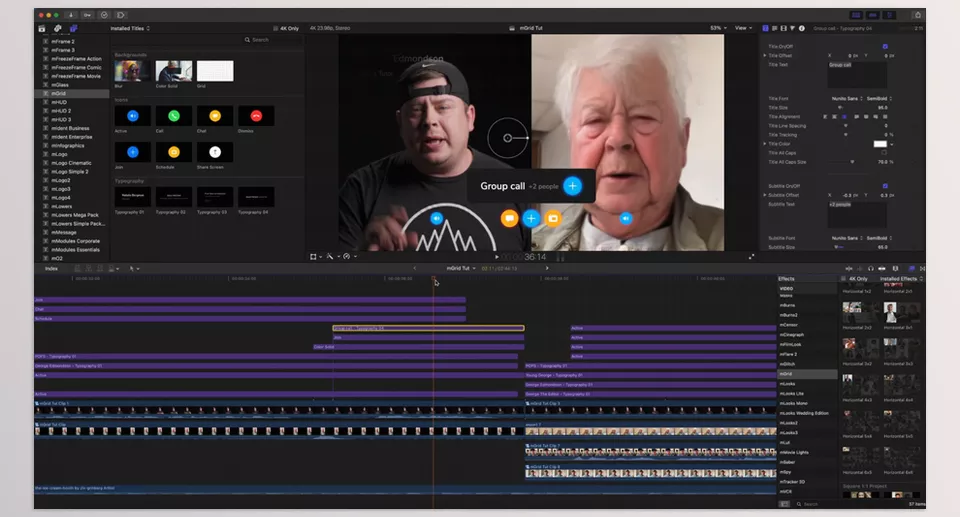Open Title Font Semibold style dropdown
The width and height of the screenshot is (960, 517).
click(879, 99)
